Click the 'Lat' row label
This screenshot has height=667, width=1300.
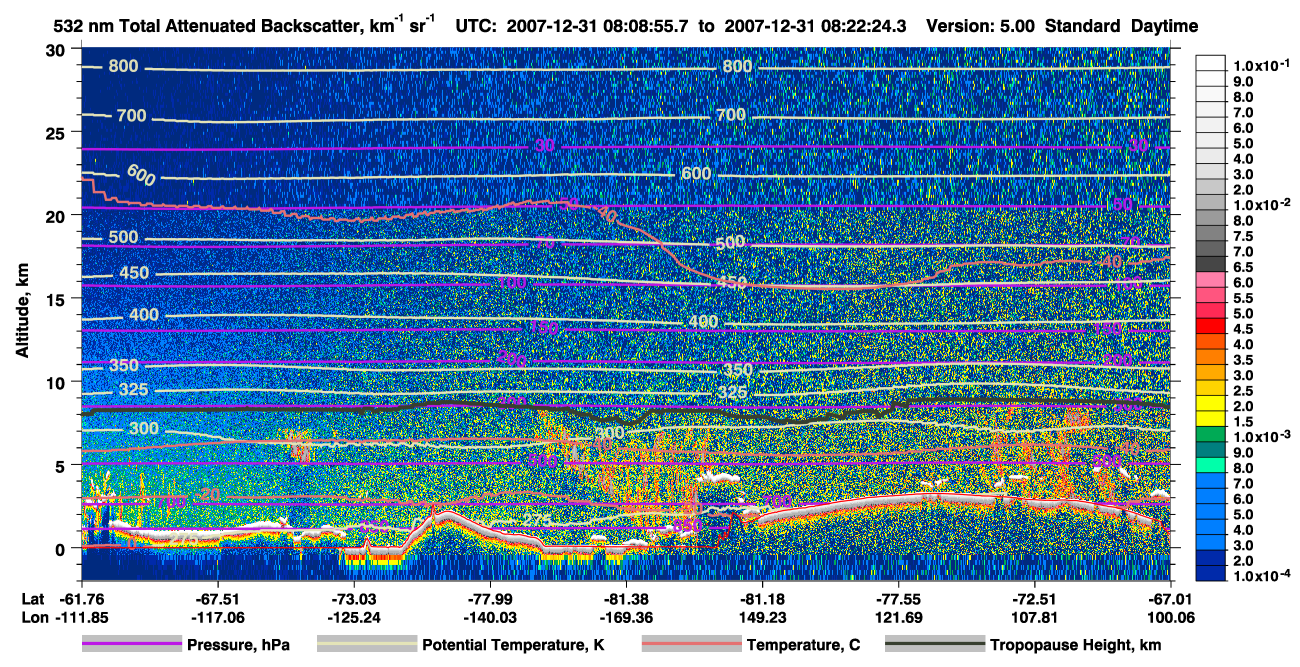coord(32,599)
